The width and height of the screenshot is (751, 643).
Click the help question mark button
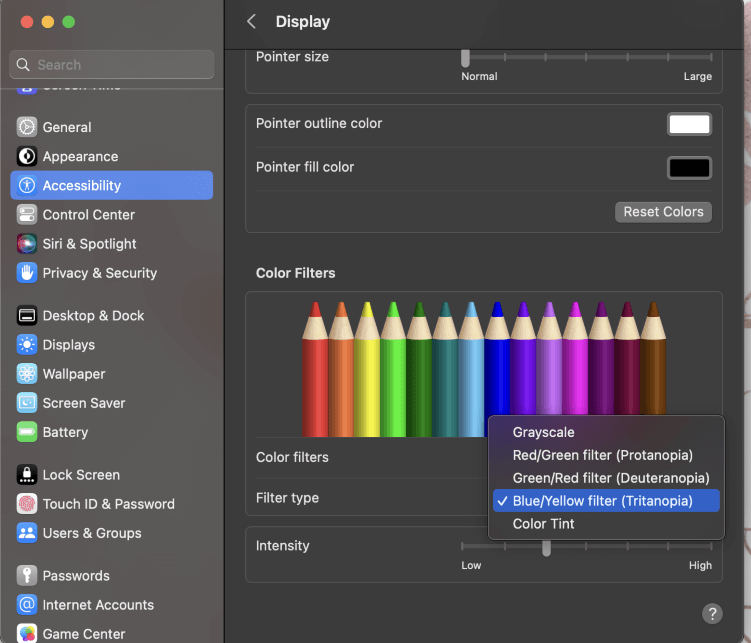[x=712, y=613]
